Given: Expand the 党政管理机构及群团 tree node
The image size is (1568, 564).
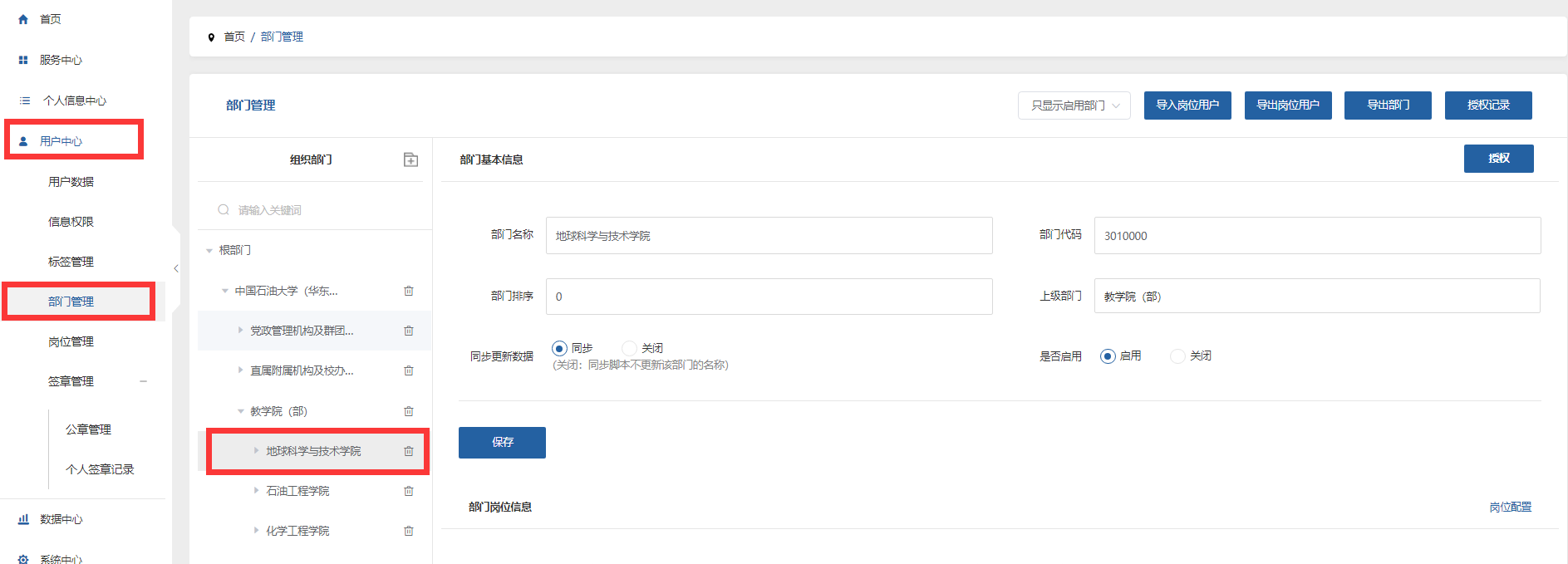Looking at the screenshot, I should [241, 331].
